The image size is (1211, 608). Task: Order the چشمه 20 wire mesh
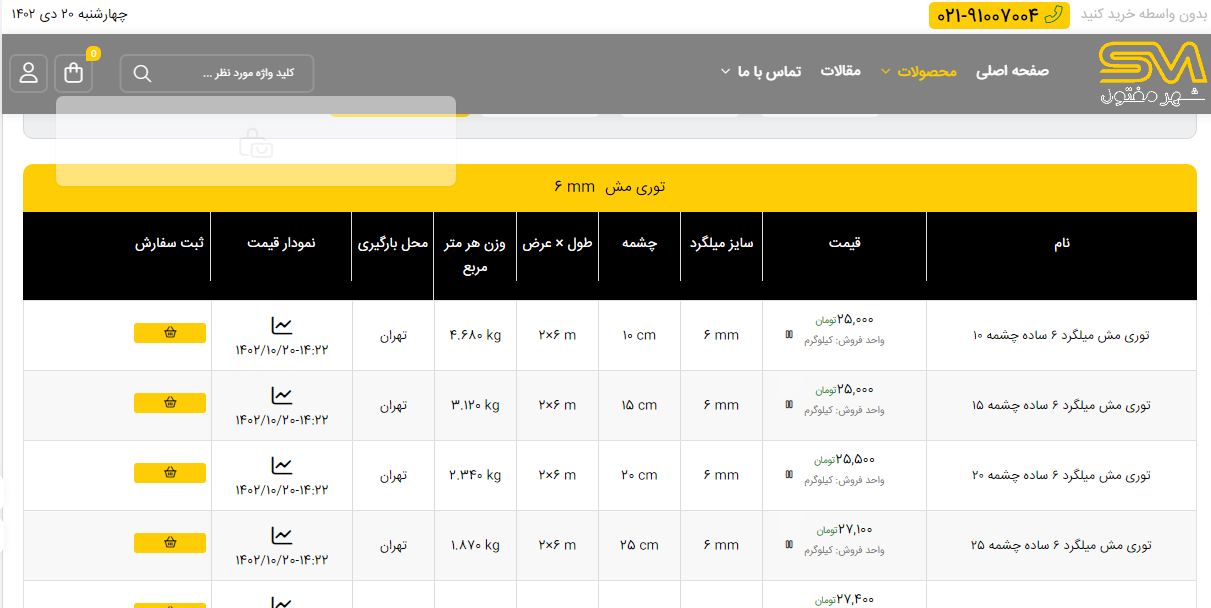point(170,473)
